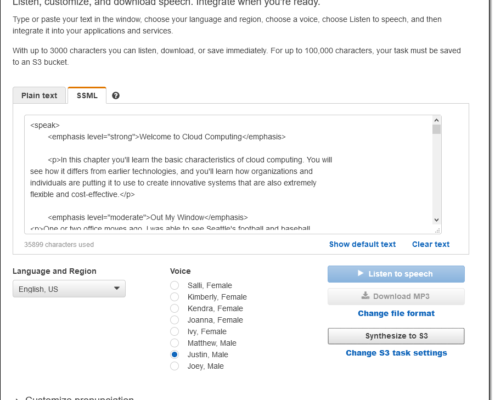The height and width of the screenshot is (400, 495).
Task: Choose the Joey, Male voice option
Action: coord(174,366)
